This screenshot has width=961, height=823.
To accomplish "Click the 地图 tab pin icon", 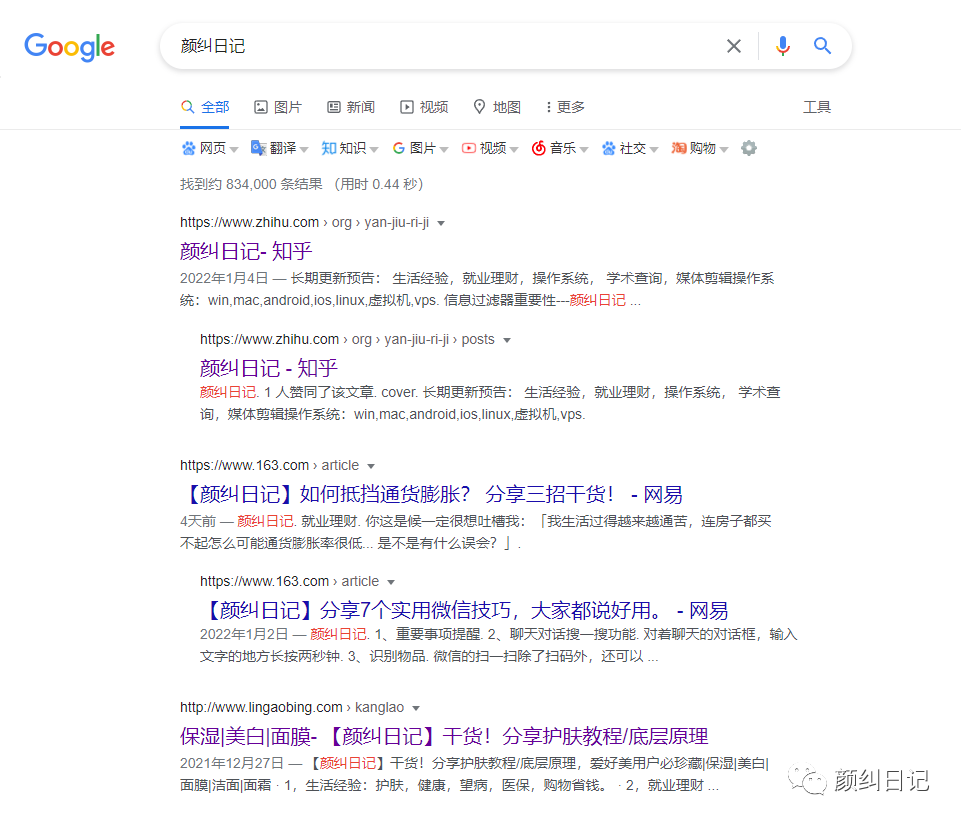I will click(480, 107).
